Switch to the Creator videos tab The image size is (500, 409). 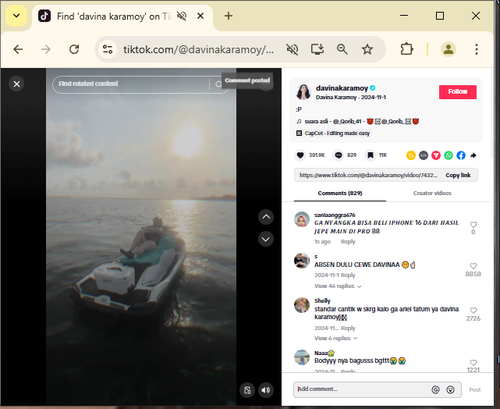(x=432, y=193)
